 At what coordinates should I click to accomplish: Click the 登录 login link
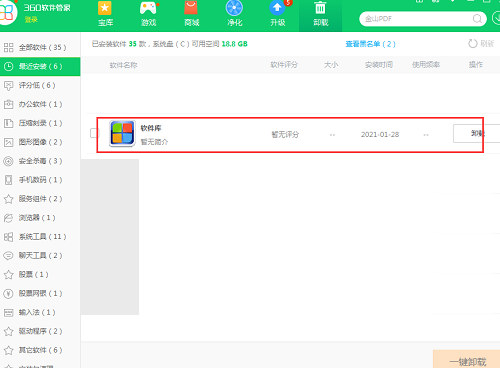(x=31, y=20)
